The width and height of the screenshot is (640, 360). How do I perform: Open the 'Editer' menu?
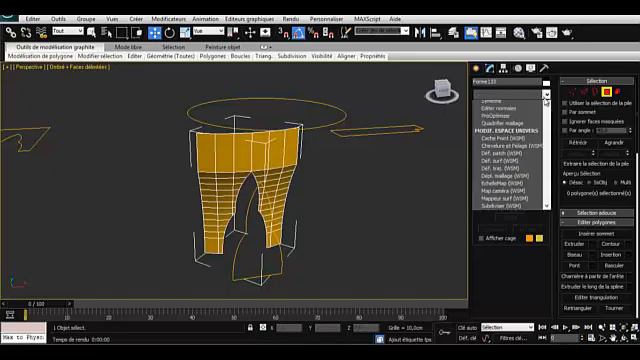33,19
